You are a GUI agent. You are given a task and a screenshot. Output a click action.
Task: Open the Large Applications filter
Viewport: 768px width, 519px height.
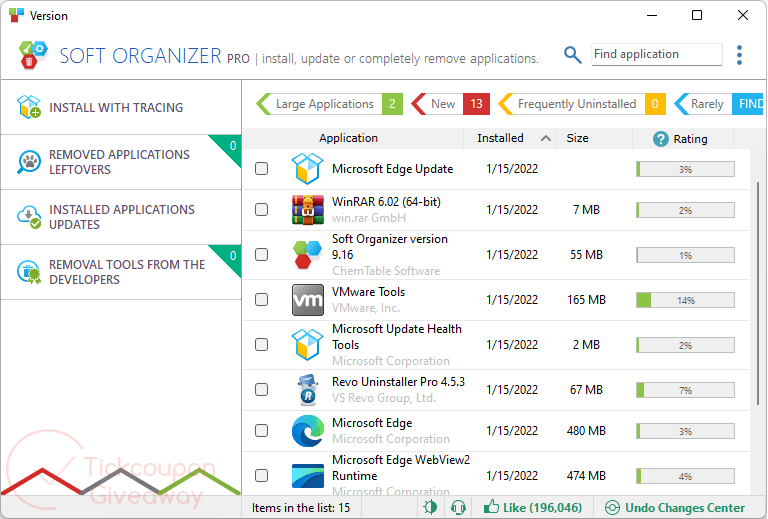[329, 104]
